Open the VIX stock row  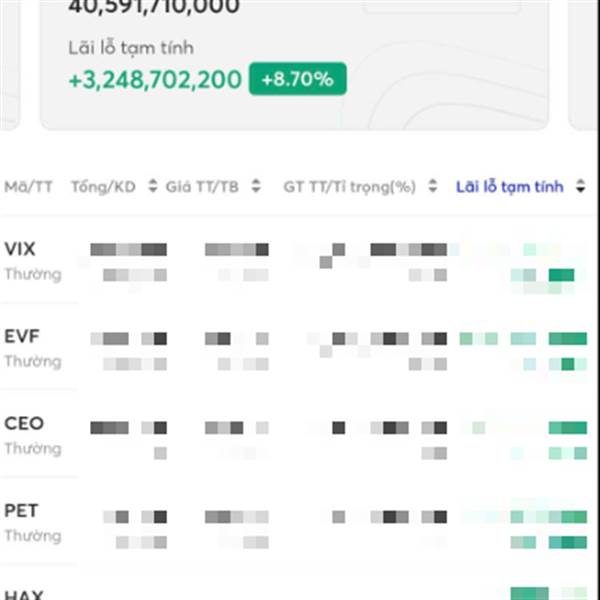pyautogui.click(x=298, y=262)
